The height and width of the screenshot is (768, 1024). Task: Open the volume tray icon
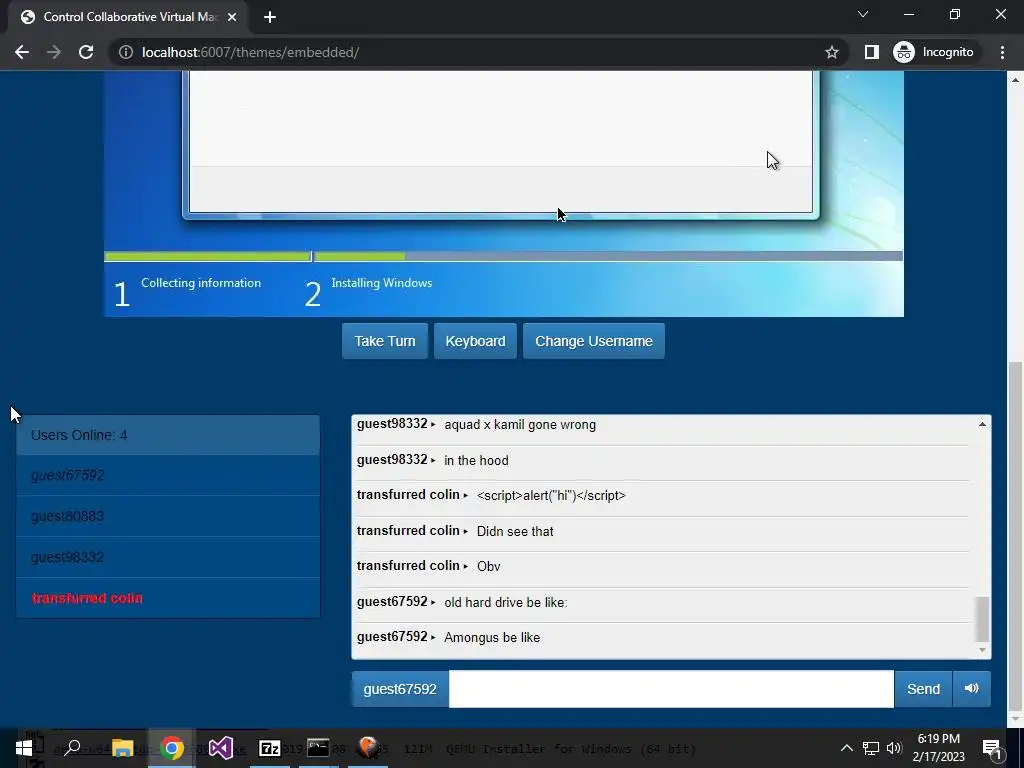click(894, 748)
